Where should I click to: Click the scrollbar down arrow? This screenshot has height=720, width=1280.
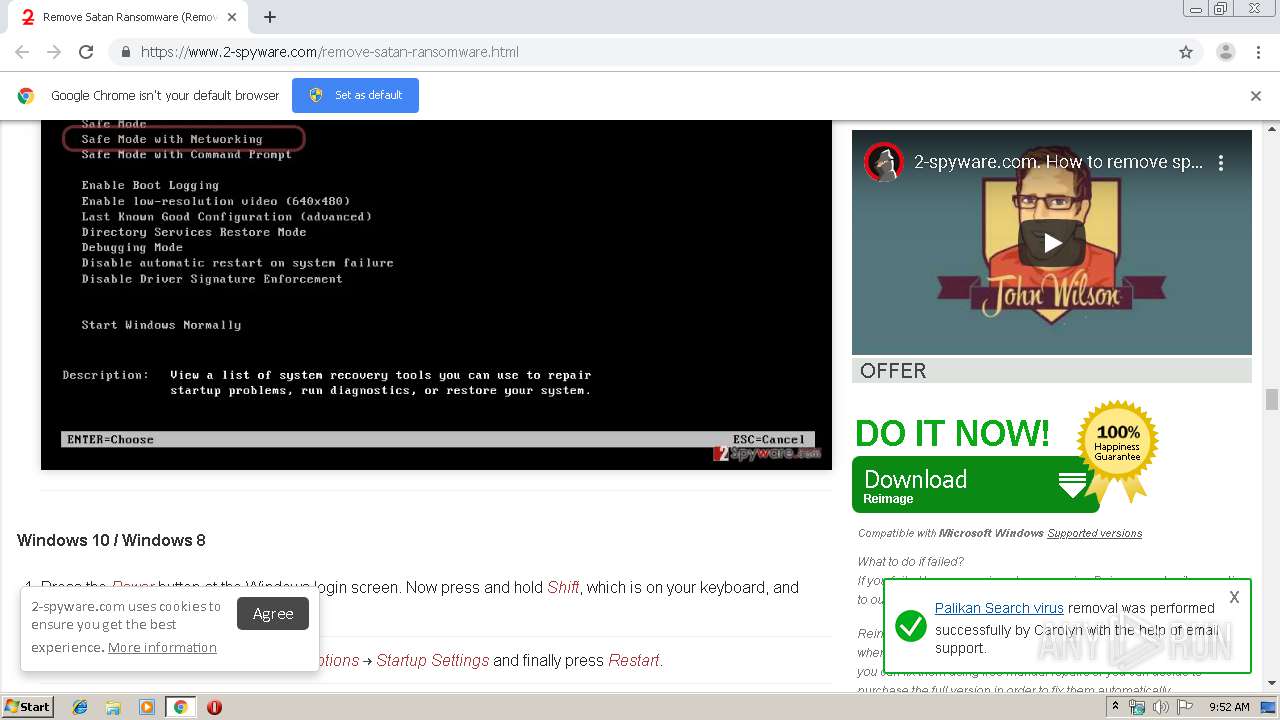(1272, 683)
